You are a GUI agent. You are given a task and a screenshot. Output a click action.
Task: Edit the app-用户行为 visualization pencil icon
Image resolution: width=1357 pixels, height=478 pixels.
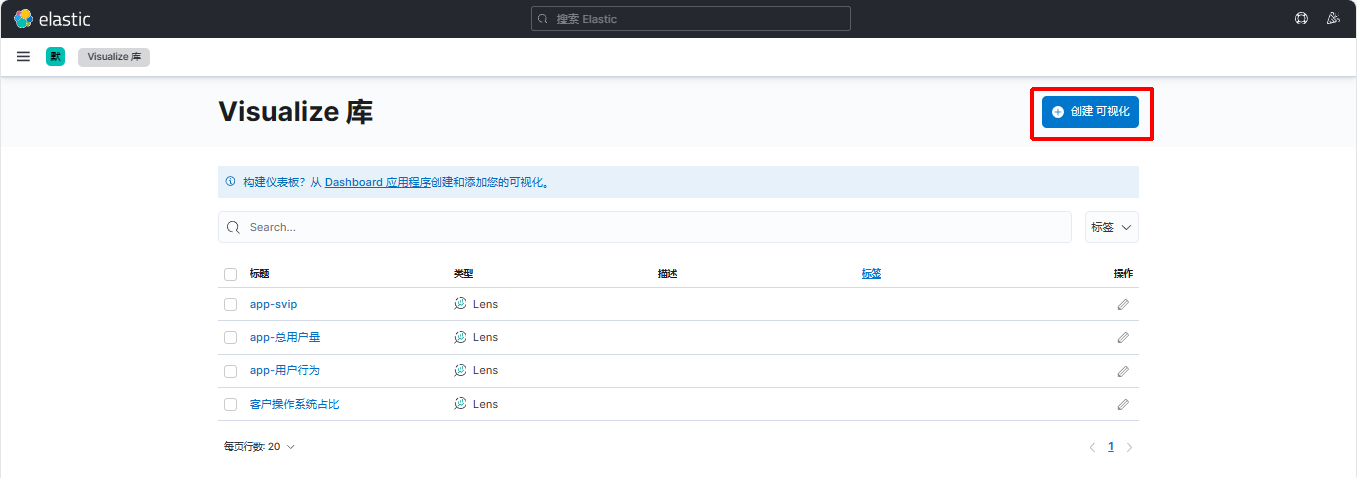pos(1123,371)
